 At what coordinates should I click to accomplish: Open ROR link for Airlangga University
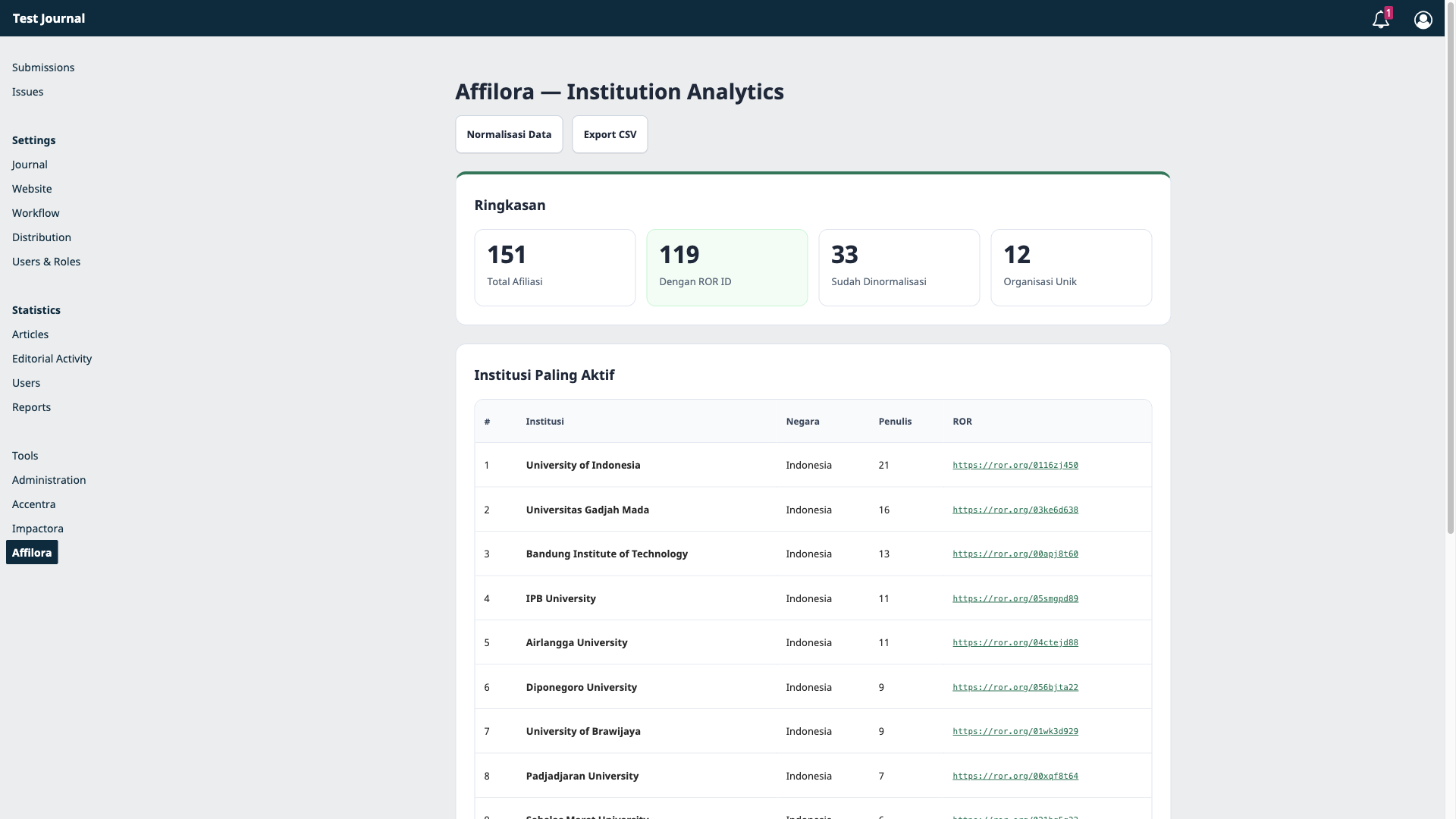pos(1015,643)
